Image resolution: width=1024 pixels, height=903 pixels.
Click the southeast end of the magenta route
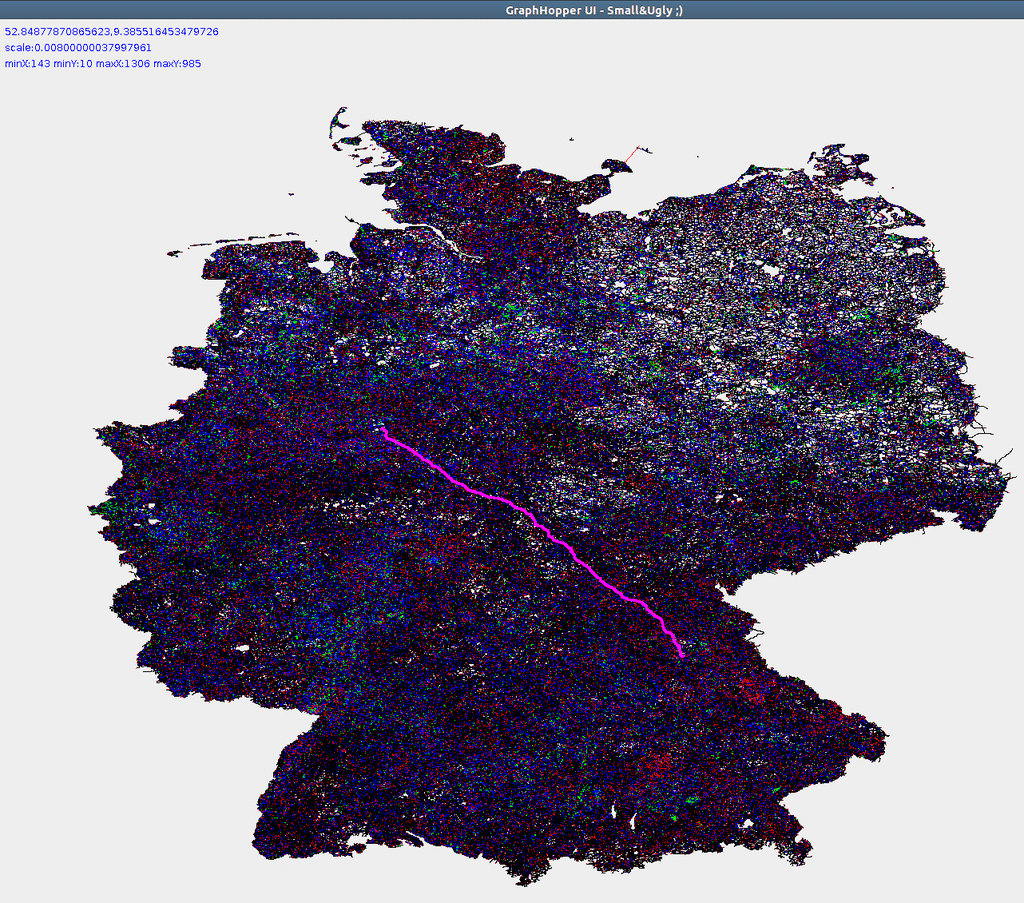tap(681, 655)
